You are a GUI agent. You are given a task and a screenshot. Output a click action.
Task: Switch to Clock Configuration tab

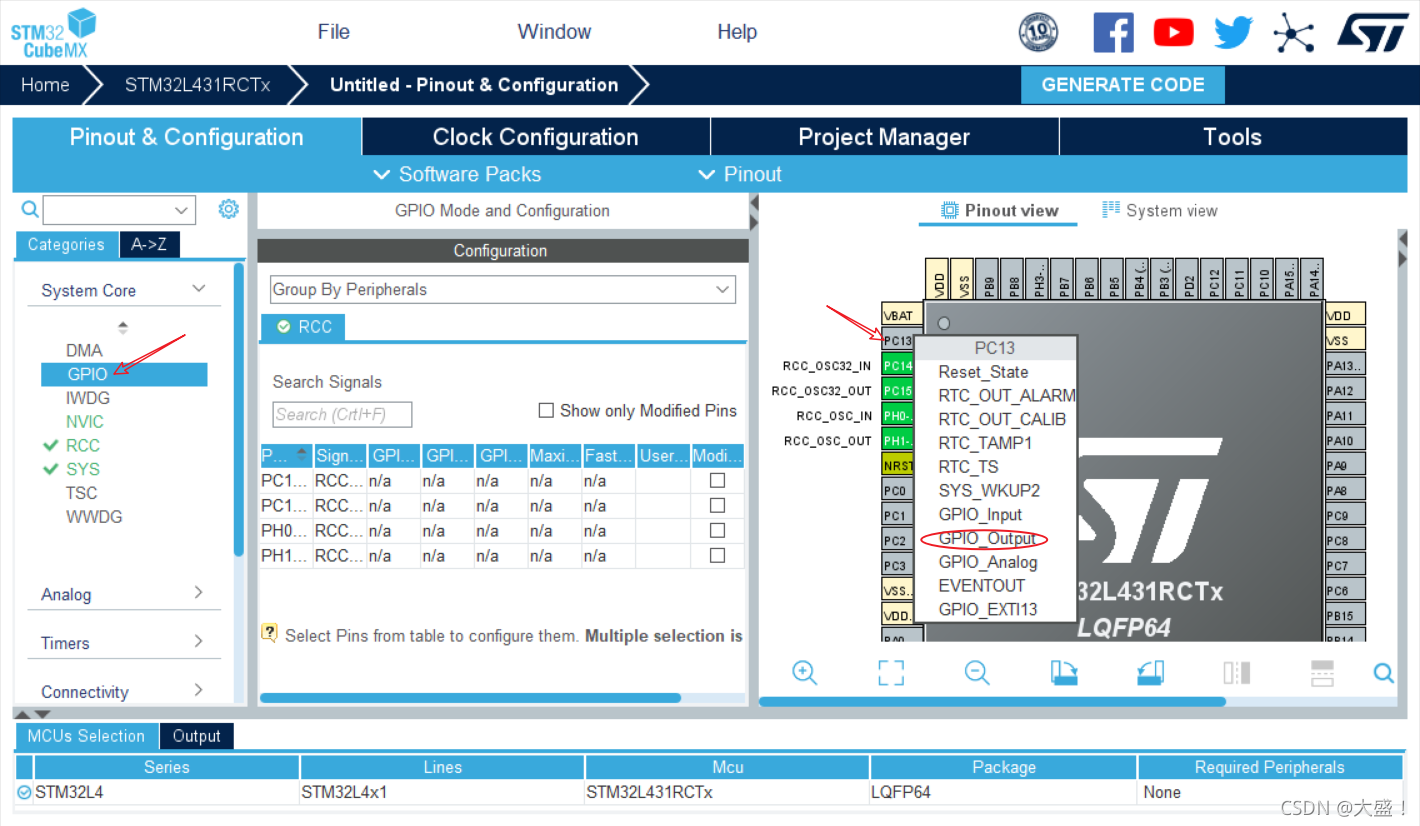tap(535, 137)
